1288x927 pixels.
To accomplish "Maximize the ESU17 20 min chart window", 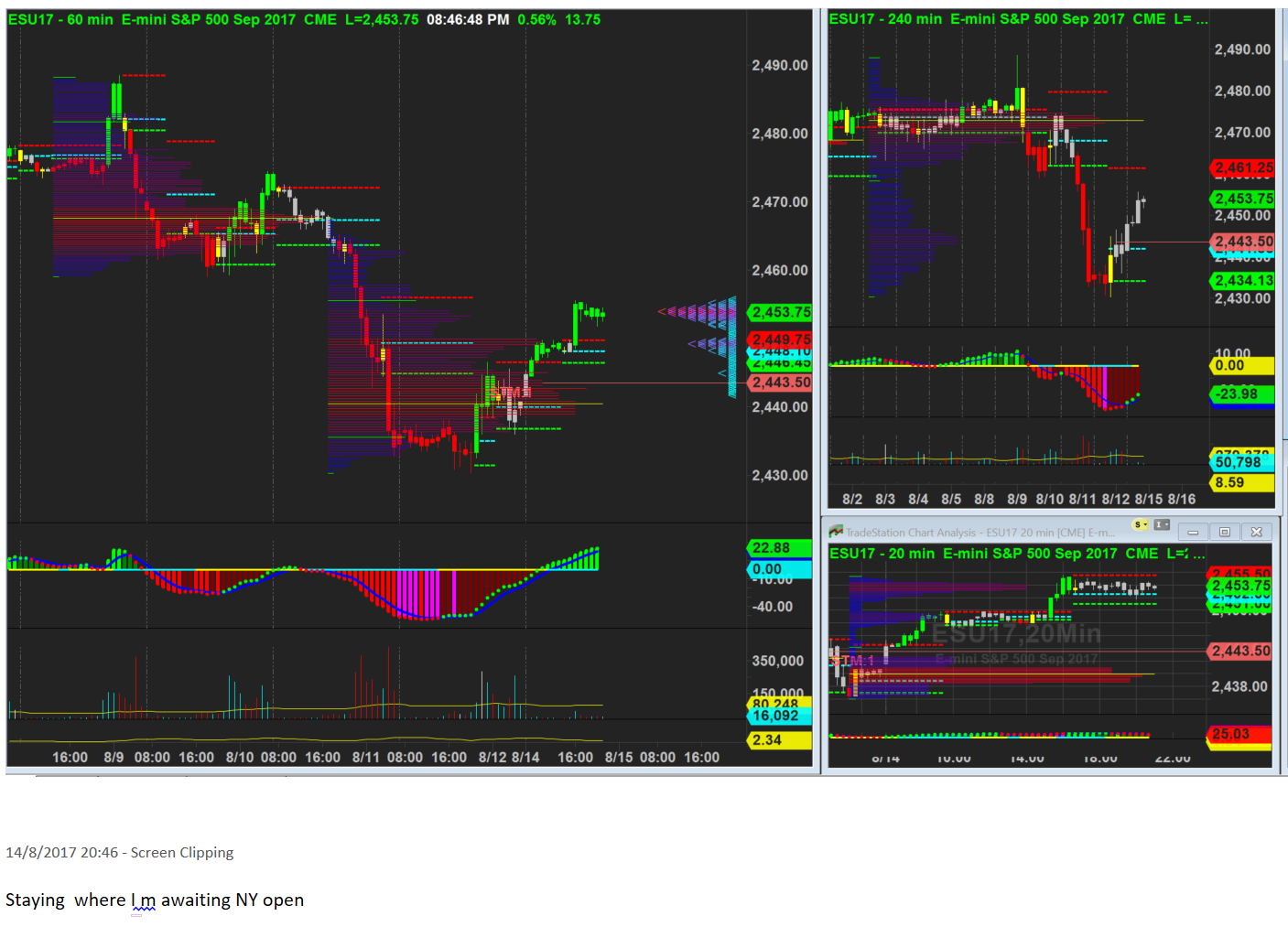I will coord(1225,532).
